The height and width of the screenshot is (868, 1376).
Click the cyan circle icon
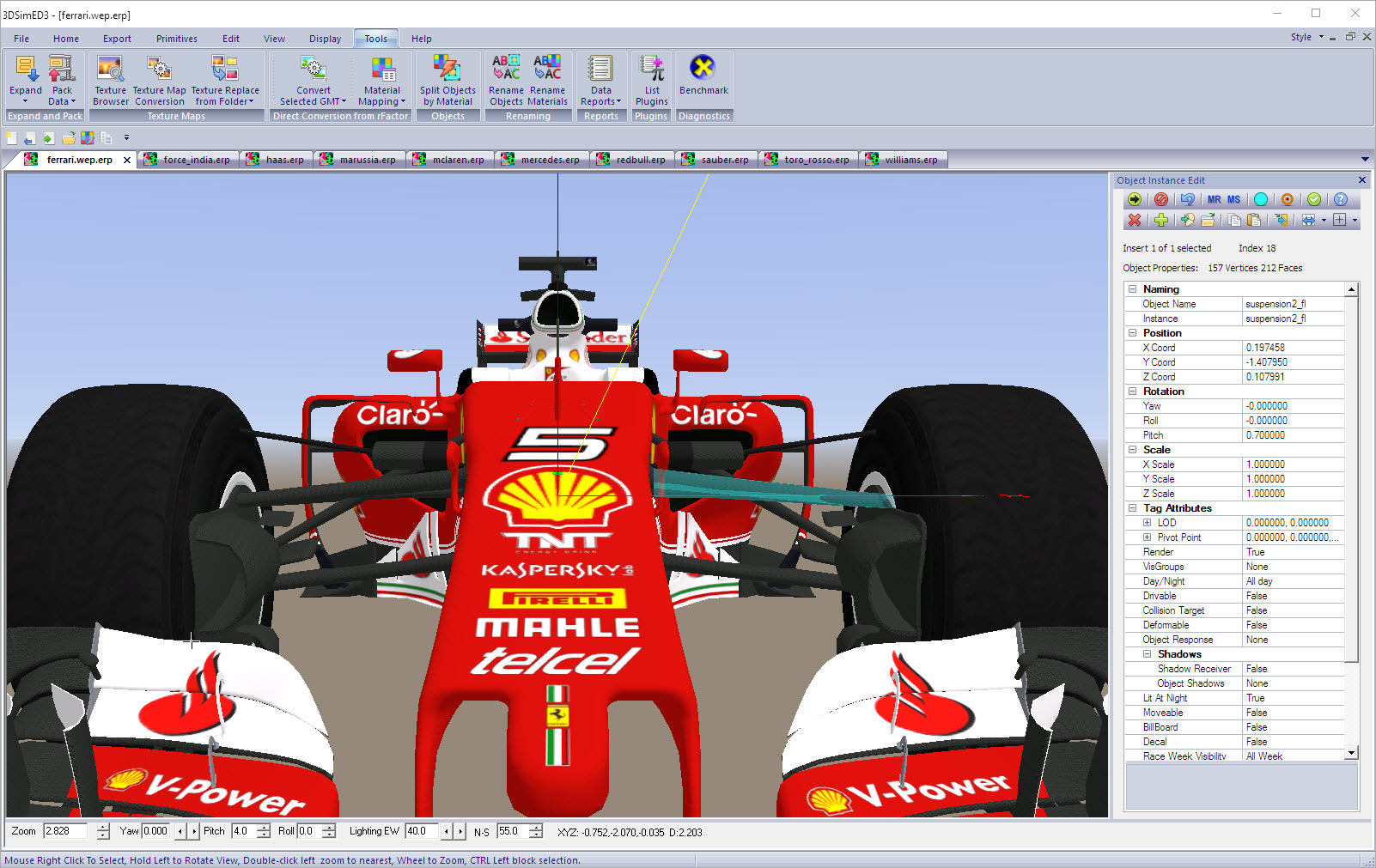coord(1261,199)
